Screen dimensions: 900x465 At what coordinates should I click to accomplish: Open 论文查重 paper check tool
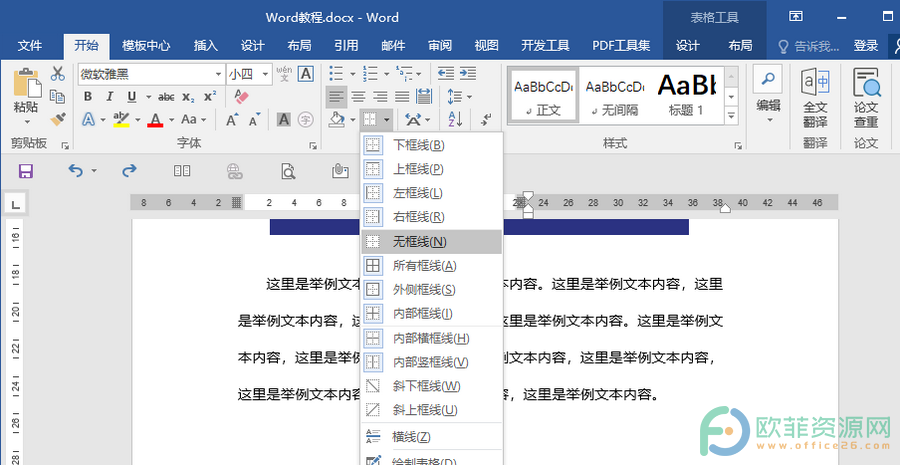click(x=866, y=98)
